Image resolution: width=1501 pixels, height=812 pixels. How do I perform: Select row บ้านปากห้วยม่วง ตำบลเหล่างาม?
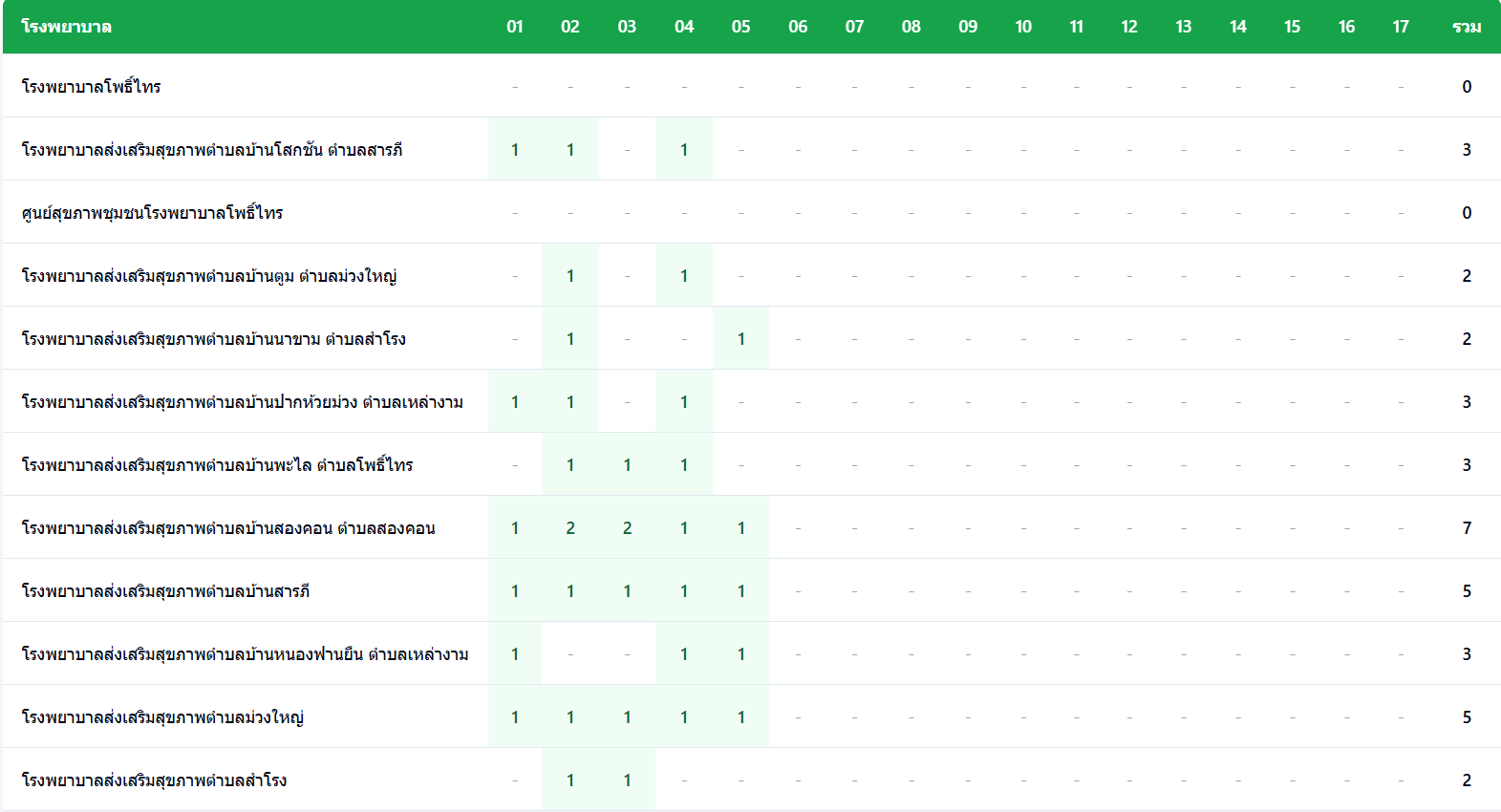click(x=751, y=401)
